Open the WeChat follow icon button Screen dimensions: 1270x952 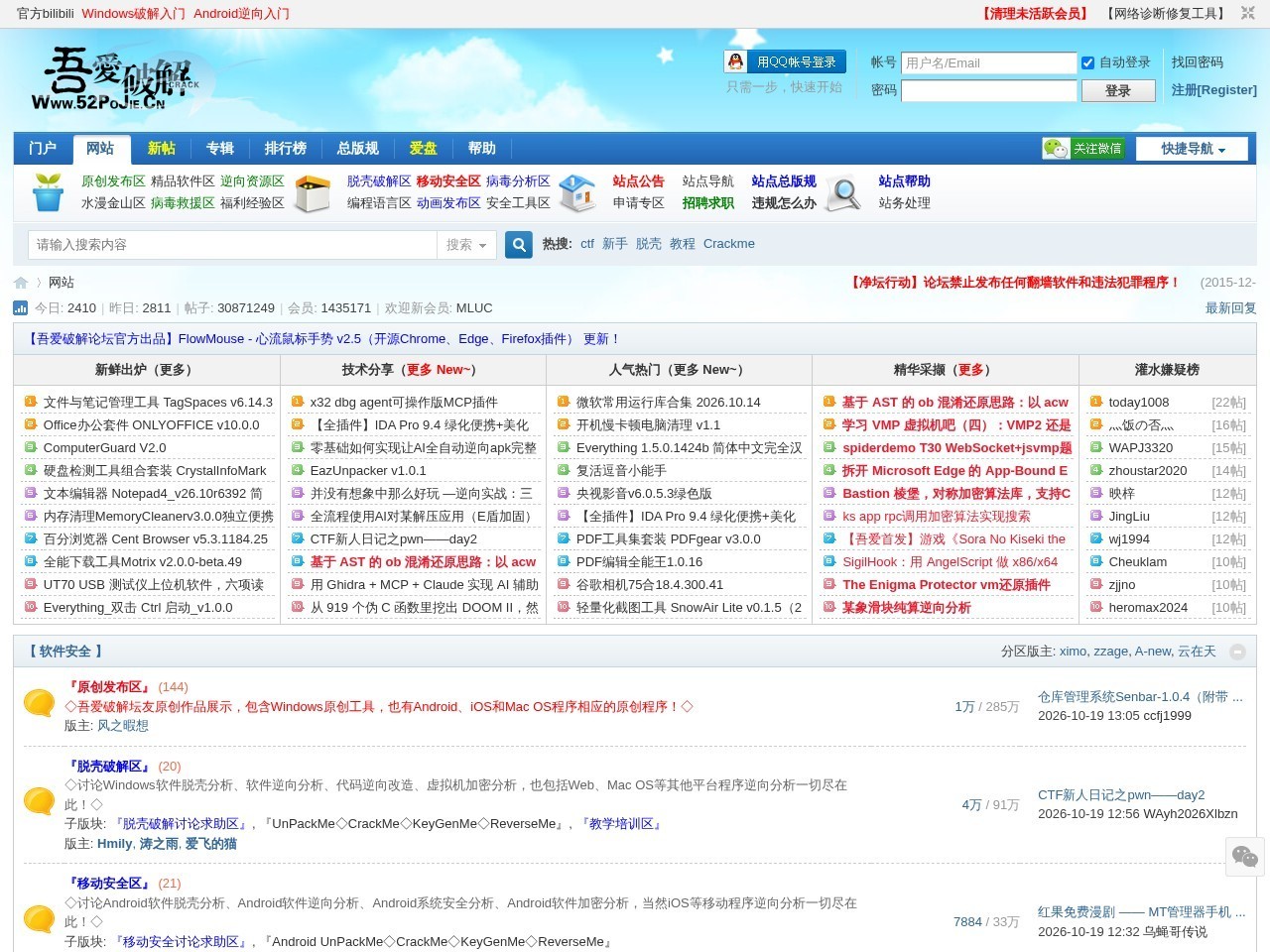coord(1082,148)
